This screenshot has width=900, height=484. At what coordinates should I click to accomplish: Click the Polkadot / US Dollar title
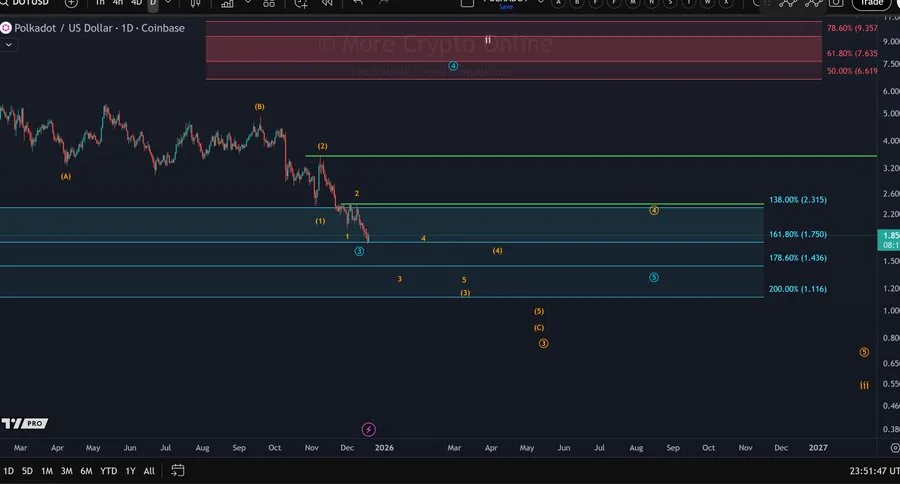(x=64, y=28)
